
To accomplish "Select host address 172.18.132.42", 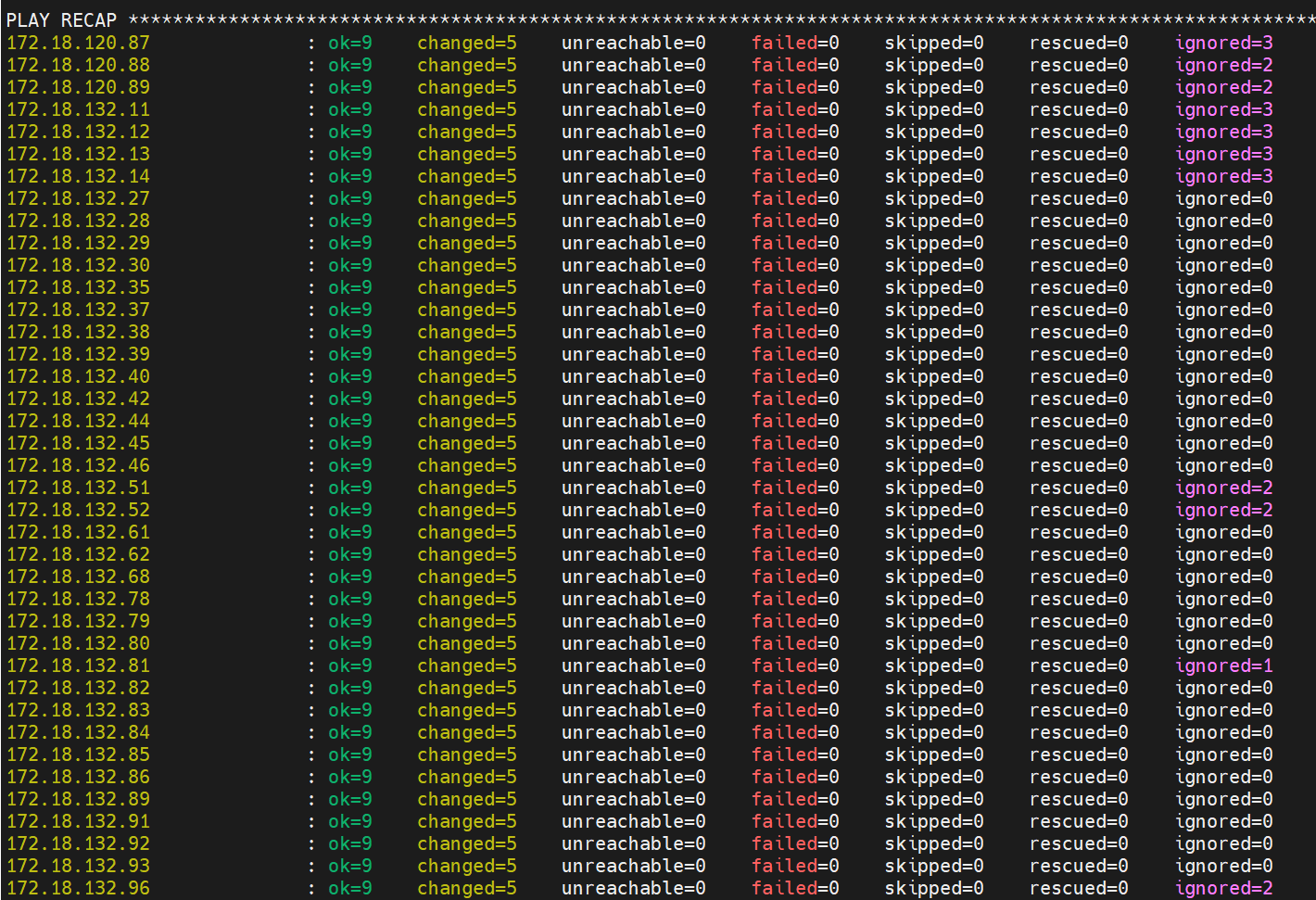I will click(x=78, y=399).
